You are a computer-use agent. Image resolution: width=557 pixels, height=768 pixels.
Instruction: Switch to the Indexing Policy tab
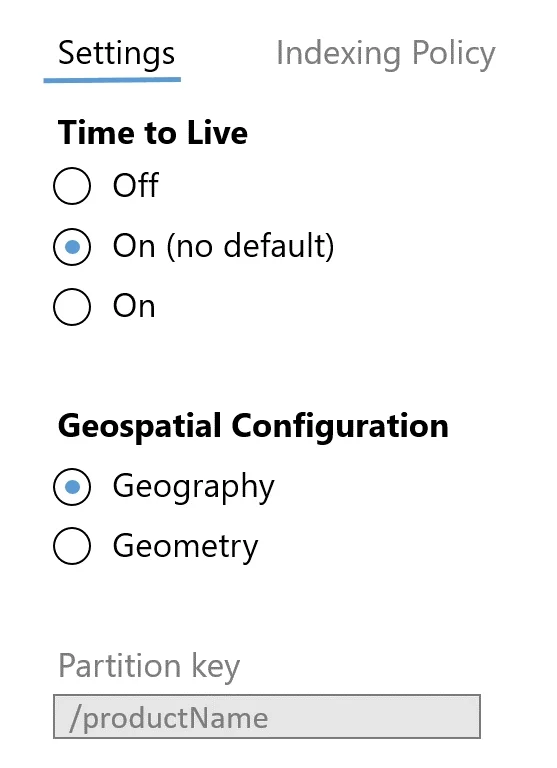386,53
